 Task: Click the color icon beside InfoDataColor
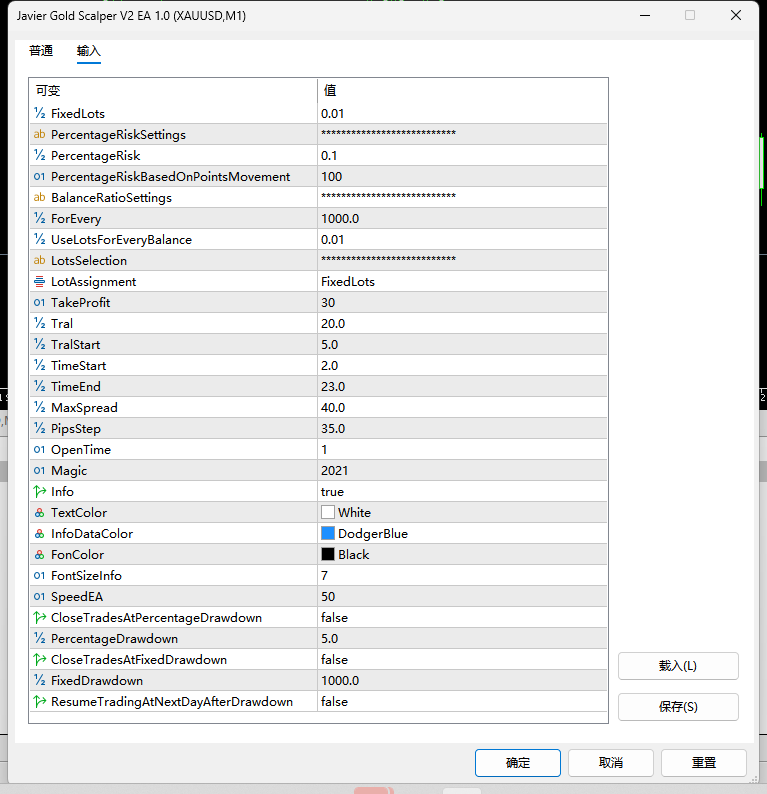[x=39, y=534]
